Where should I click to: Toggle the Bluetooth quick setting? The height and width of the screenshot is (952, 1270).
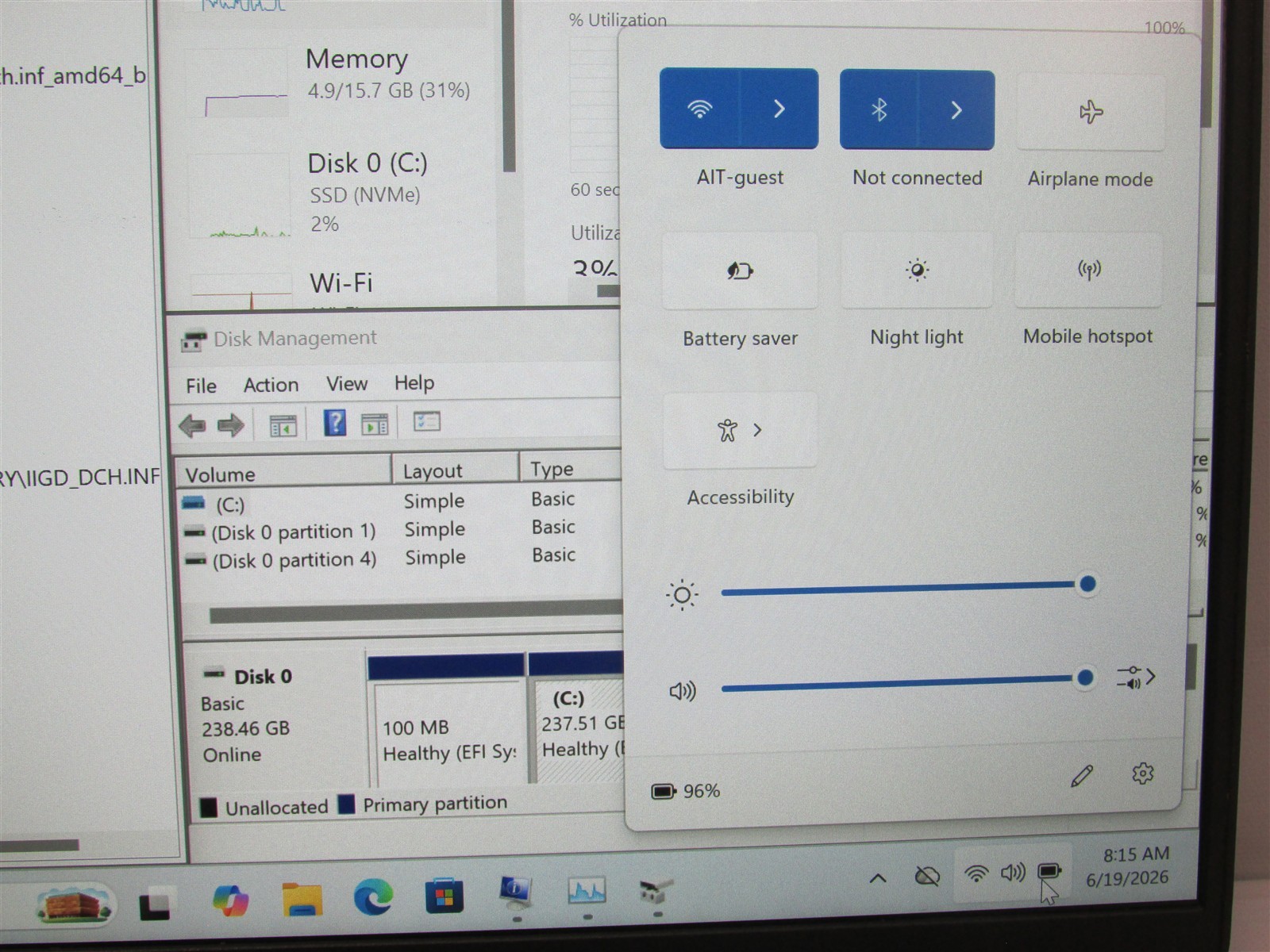pos(879,109)
